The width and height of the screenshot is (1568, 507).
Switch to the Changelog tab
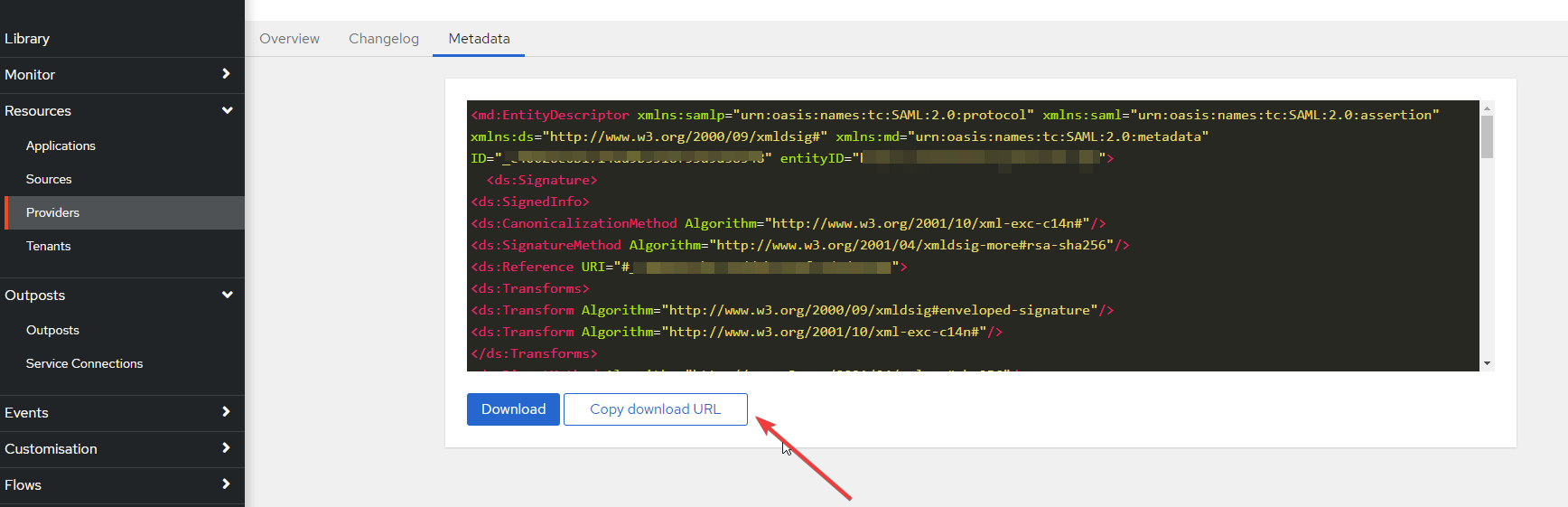pos(384,39)
